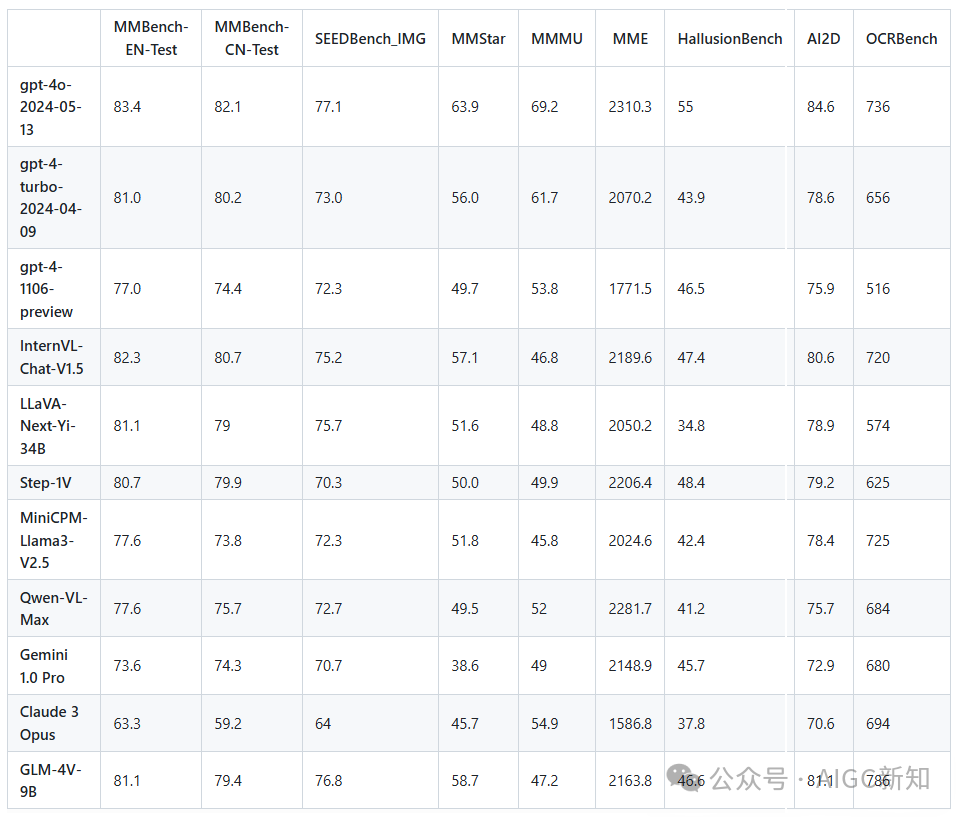Click the gpt-4o-2024-05-13 row label
Viewport: 961px width, 817px height.
[51, 107]
